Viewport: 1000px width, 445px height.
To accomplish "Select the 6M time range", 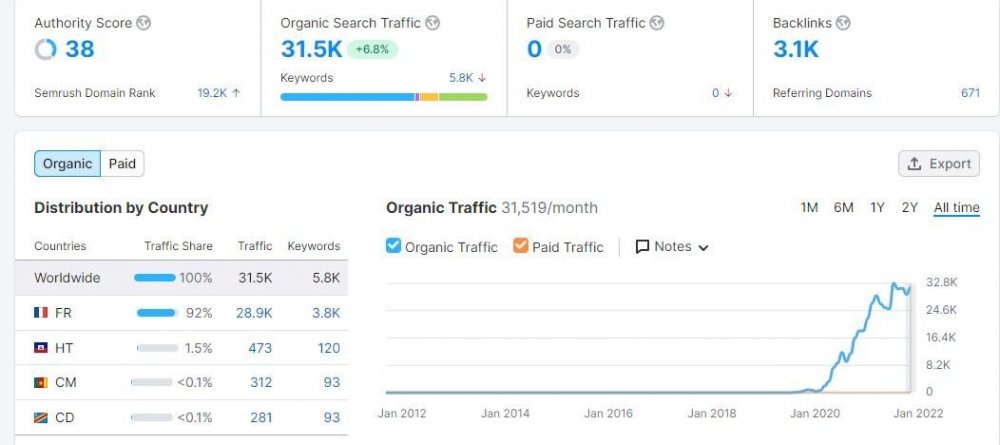I will (844, 208).
